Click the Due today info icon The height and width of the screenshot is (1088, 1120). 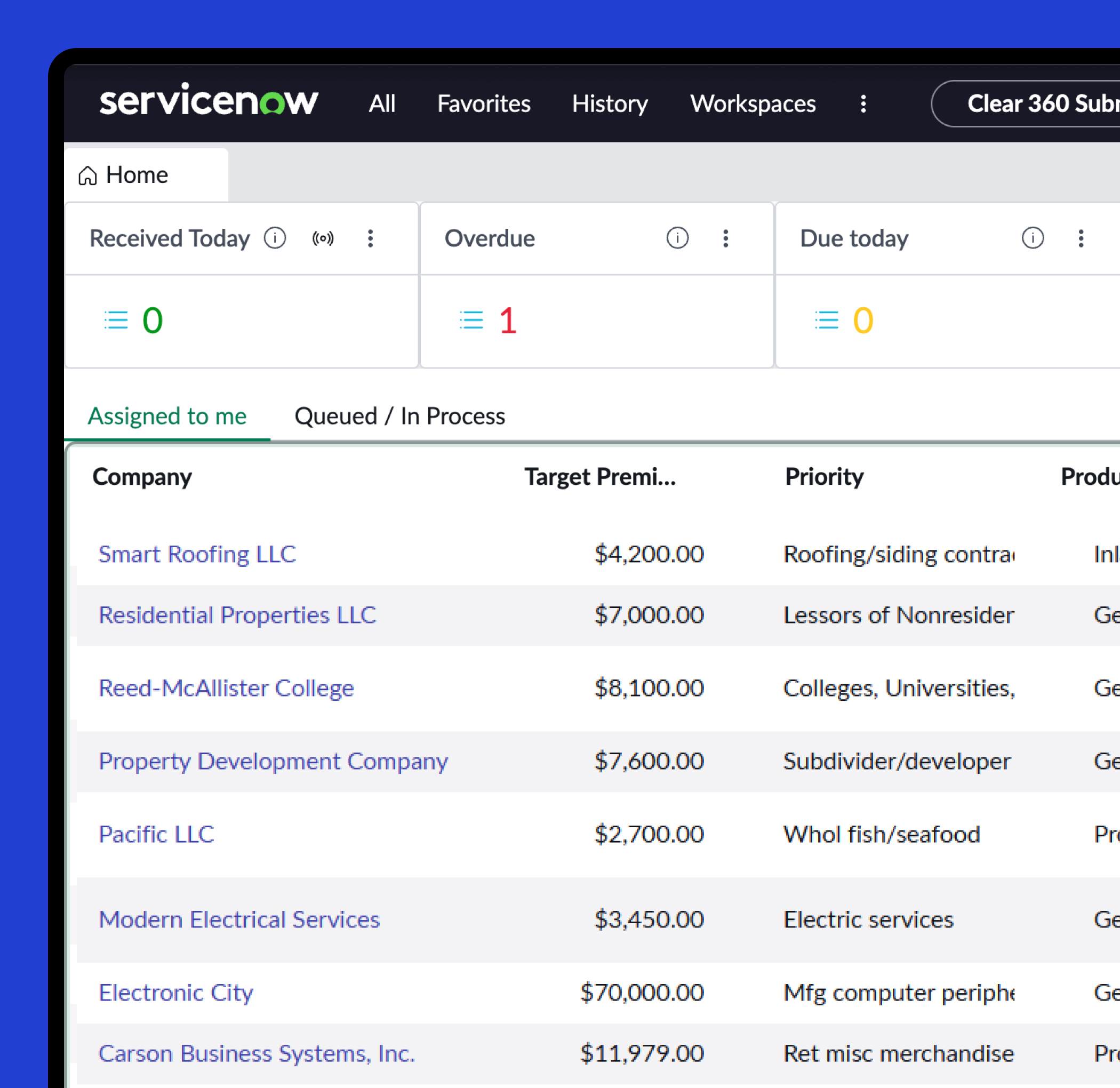(1033, 238)
